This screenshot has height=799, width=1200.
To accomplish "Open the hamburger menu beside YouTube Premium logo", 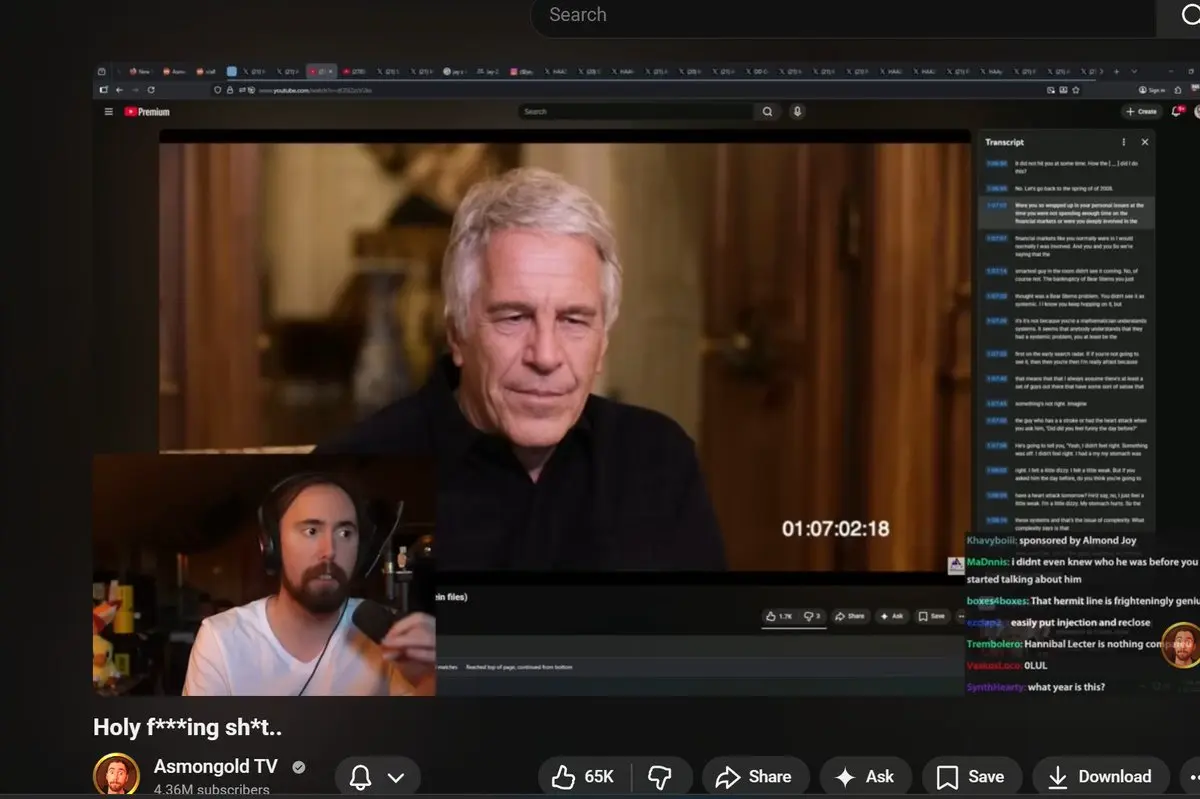I will pos(109,112).
